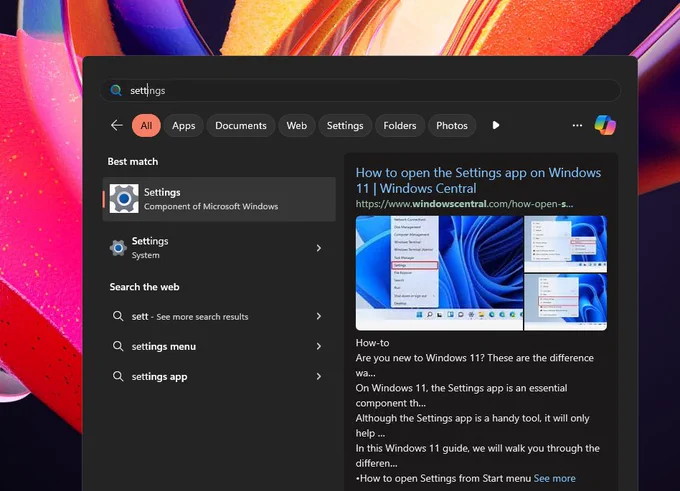Go back with the left arrow icon
This screenshot has height=491, width=680.
pyautogui.click(x=117, y=125)
